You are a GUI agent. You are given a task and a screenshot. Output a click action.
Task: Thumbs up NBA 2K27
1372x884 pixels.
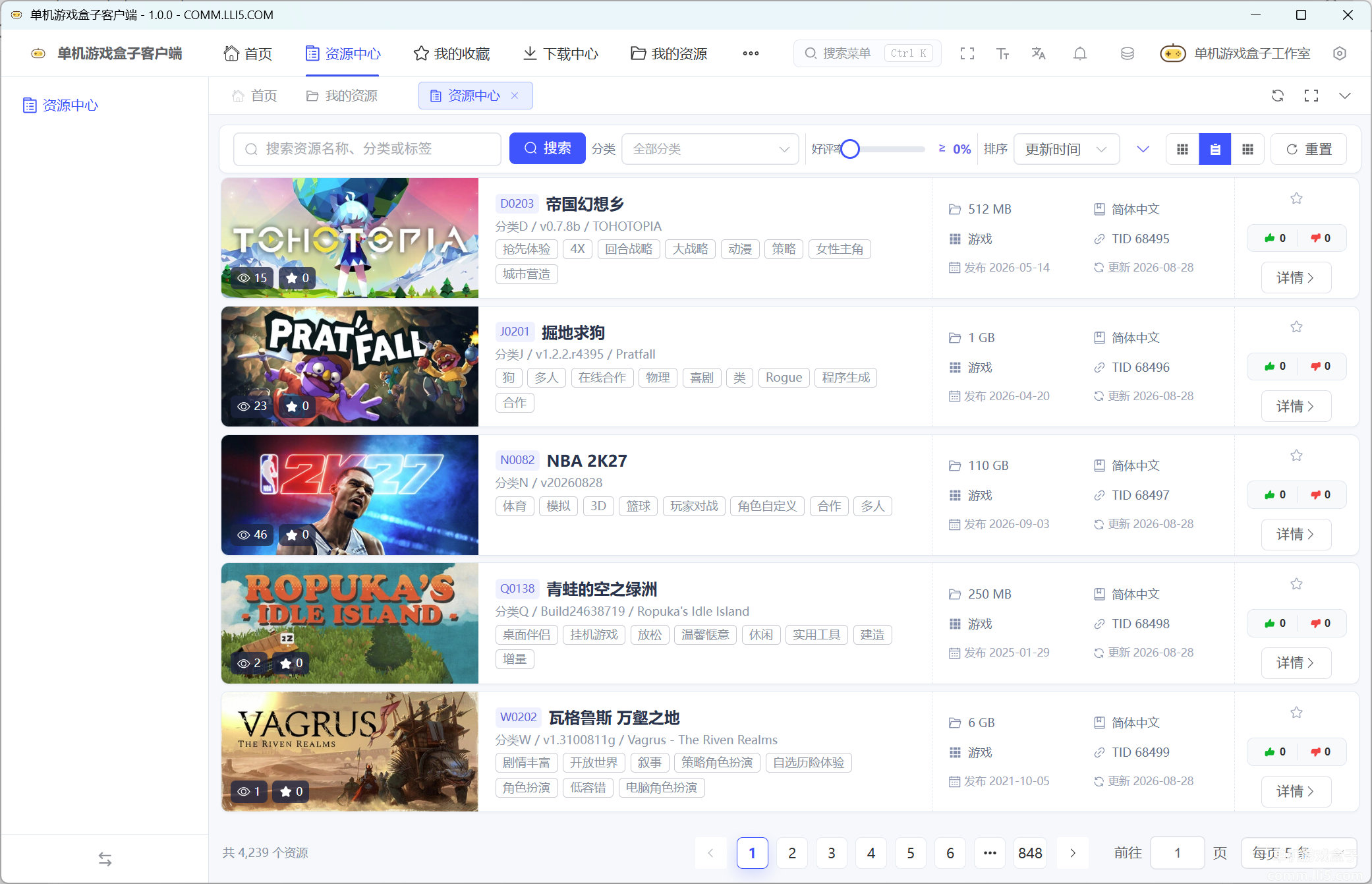[x=1274, y=494]
